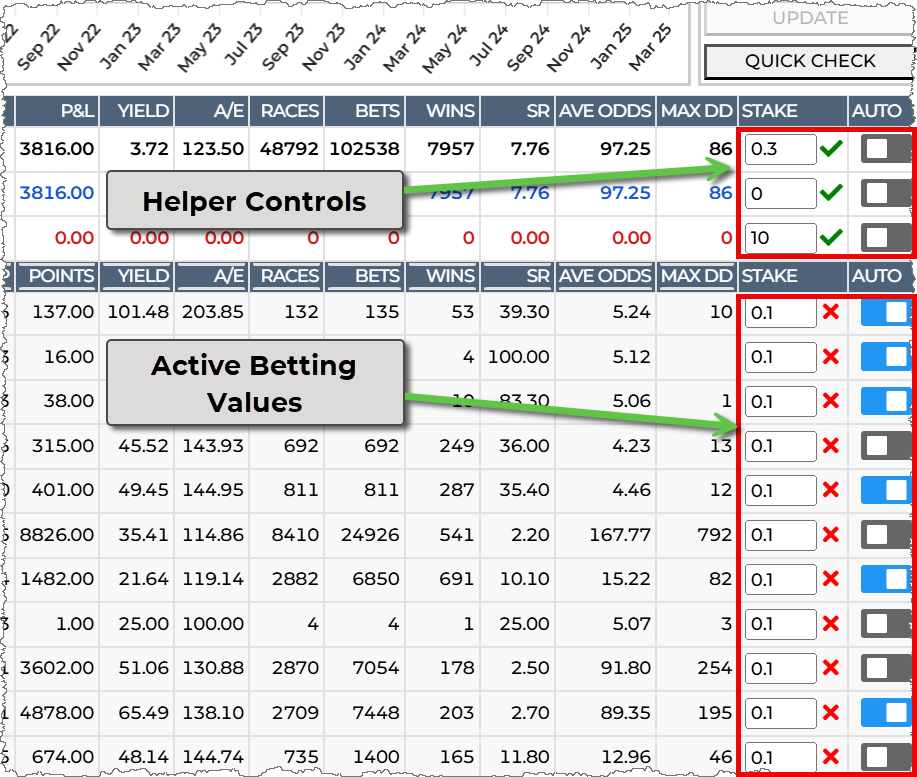
Task: Enable AUTO toggle for the 0 stake row
Action: 885,193
